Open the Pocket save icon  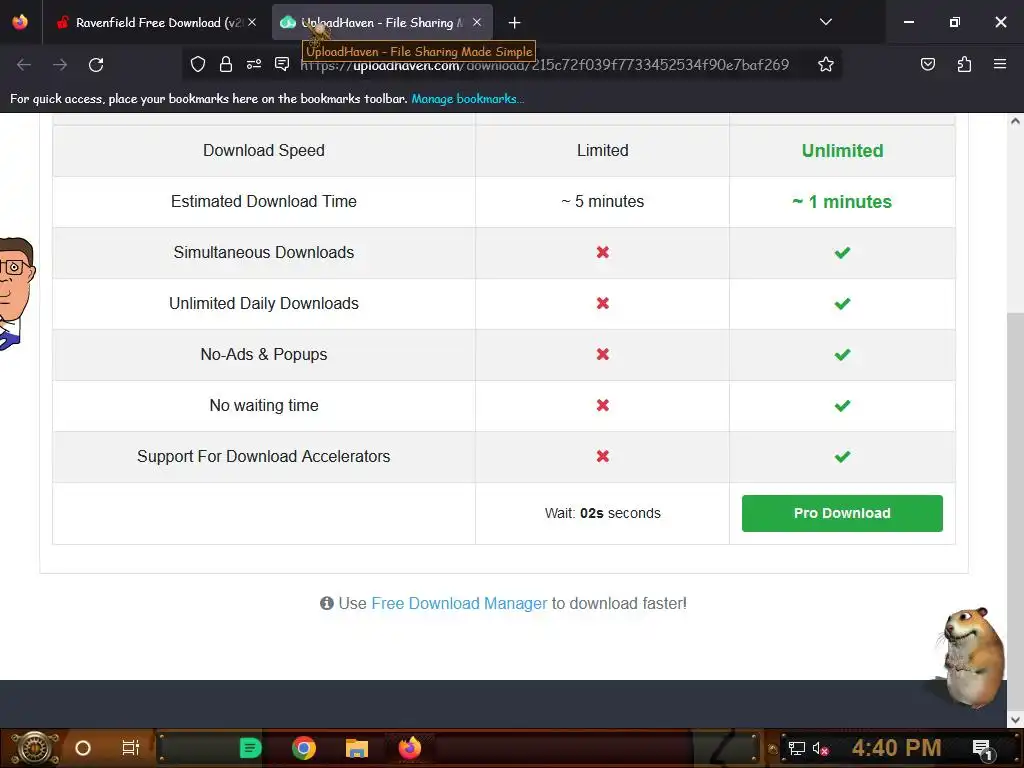click(927, 64)
